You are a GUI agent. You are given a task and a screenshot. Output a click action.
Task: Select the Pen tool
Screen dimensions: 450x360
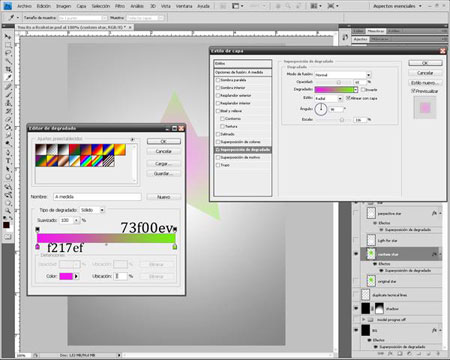click(x=7, y=153)
